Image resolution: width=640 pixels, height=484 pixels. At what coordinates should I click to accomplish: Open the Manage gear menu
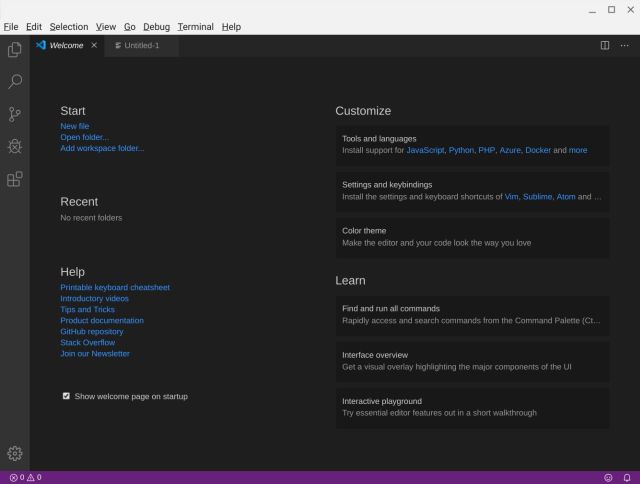[15, 453]
